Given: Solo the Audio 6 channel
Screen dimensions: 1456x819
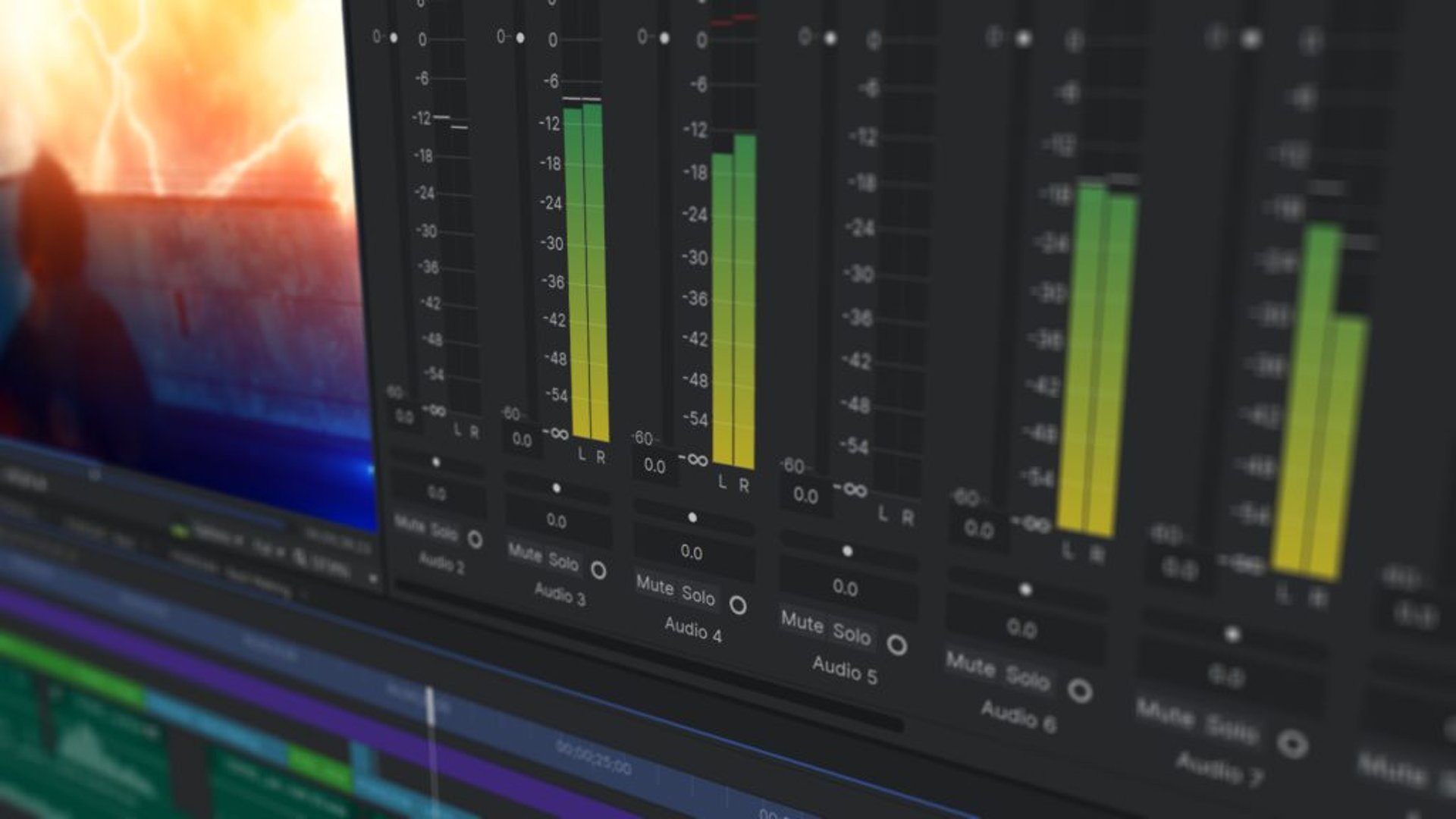Looking at the screenshot, I should [x=1028, y=678].
